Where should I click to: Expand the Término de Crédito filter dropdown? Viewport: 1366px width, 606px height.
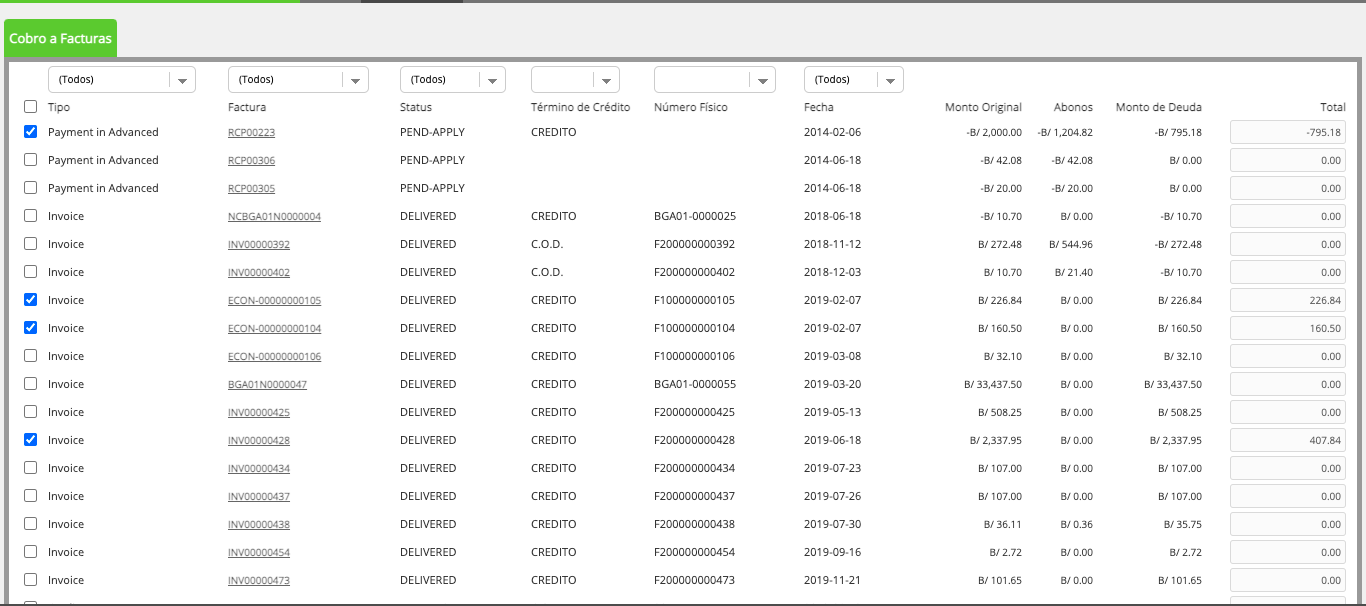pyautogui.click(x=575, y=80)
